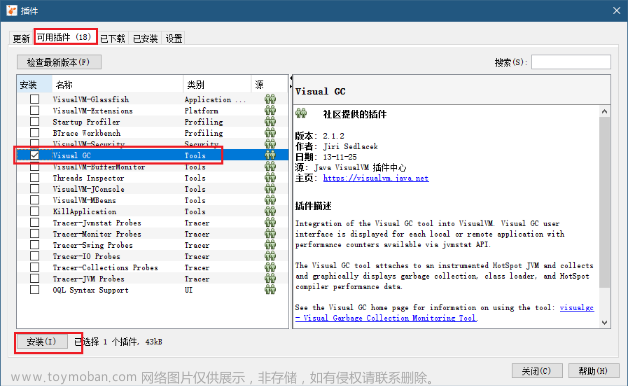Open the 已下载 tab
This screenshot has width=628, height=386.
click(x=113, y=38)
